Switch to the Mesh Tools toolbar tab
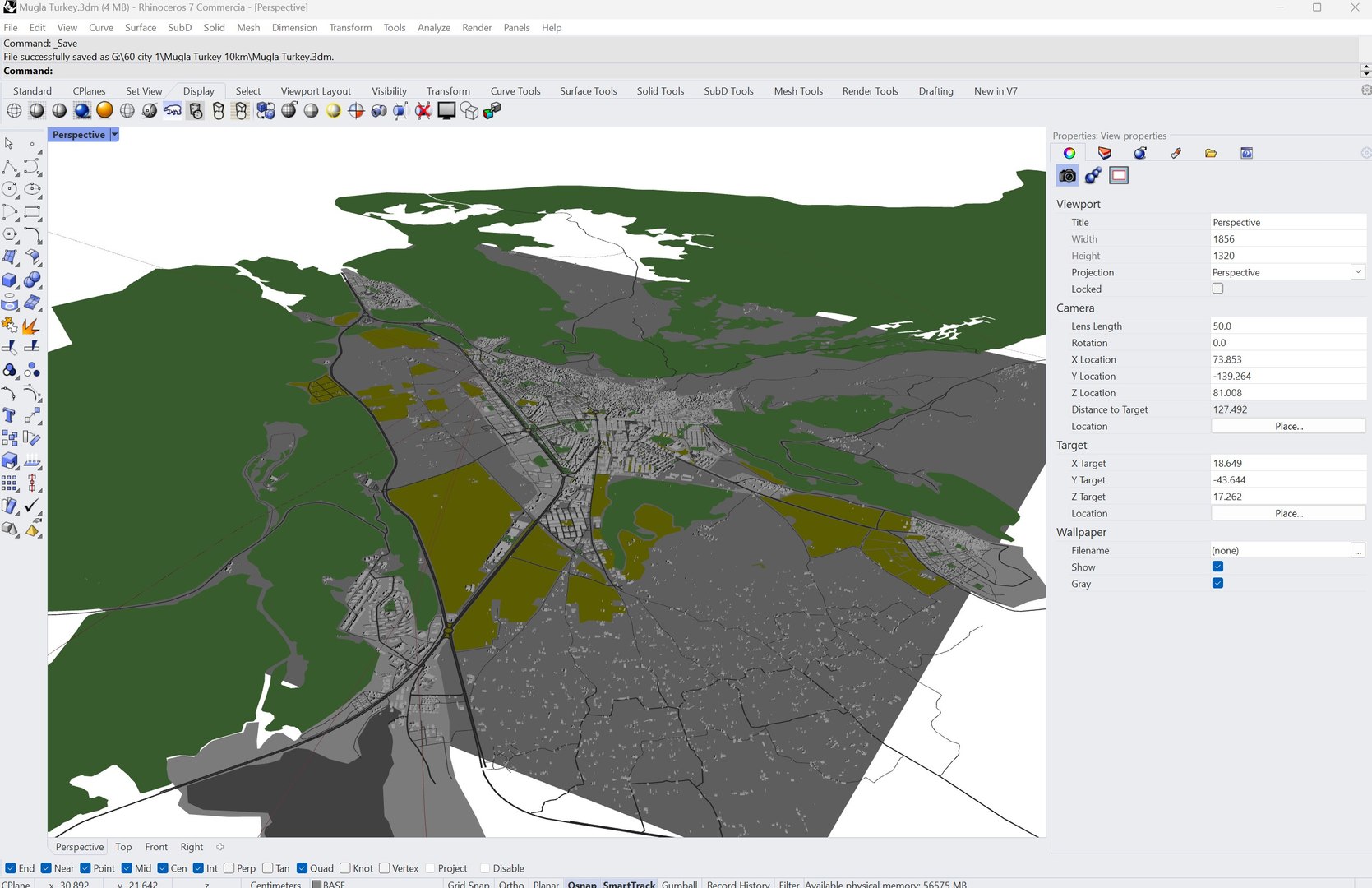Viewport: 1372px width, 888px height. 798,91
